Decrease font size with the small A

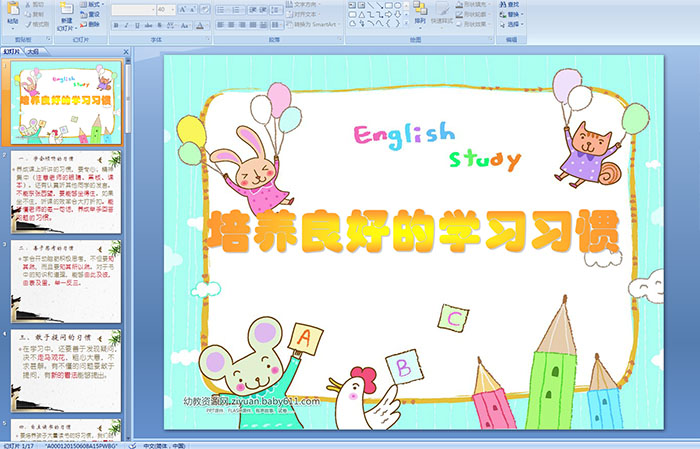pos(192,9)
